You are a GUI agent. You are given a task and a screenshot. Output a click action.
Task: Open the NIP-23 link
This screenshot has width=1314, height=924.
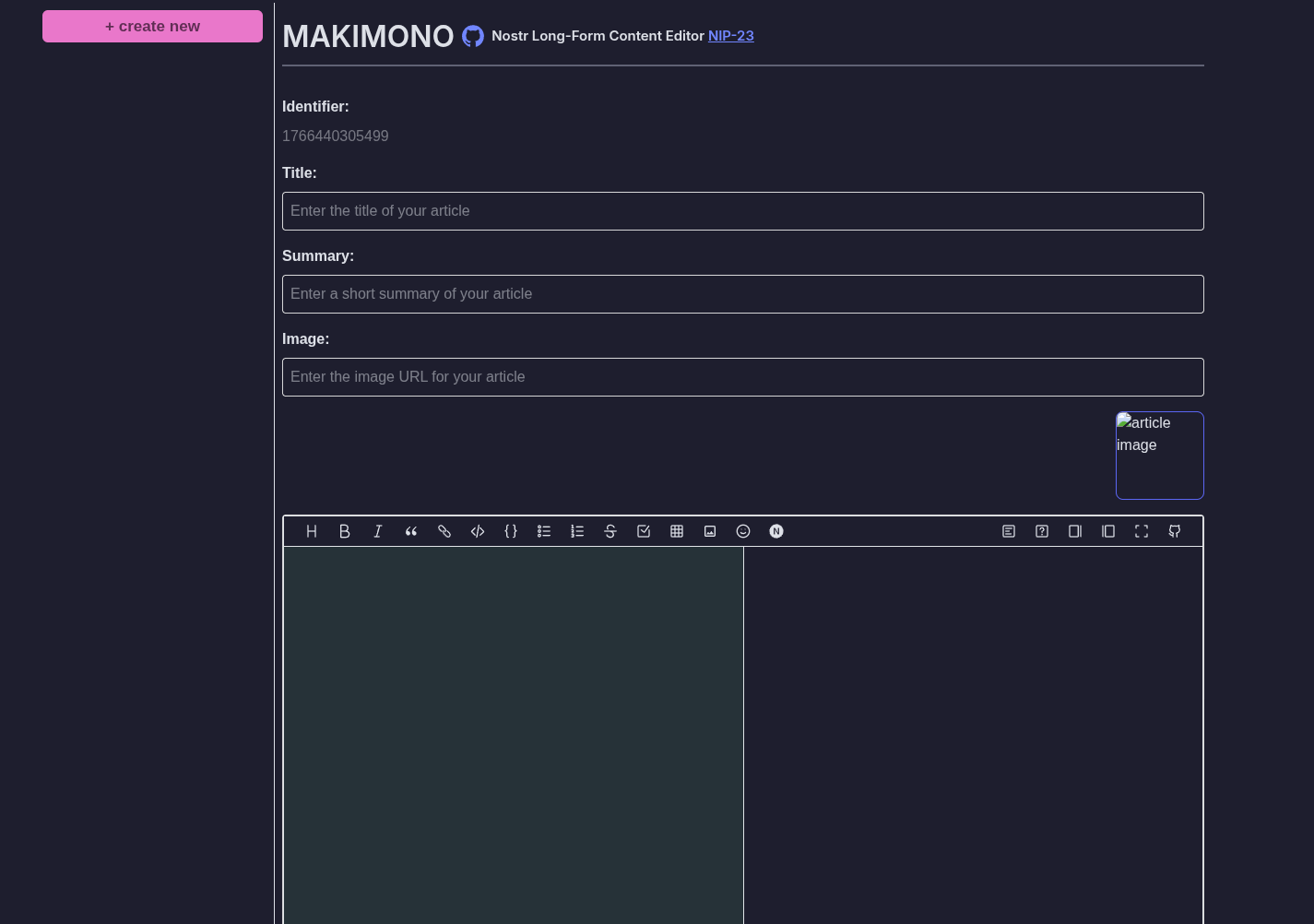730,36
